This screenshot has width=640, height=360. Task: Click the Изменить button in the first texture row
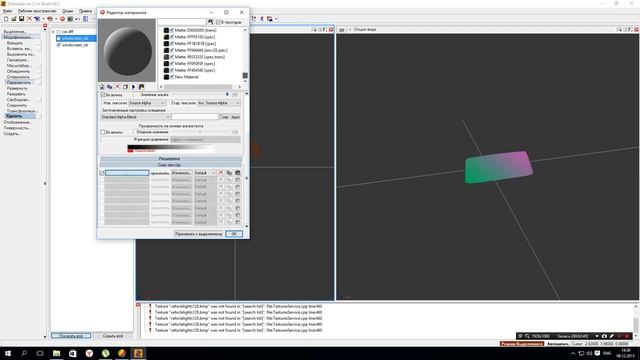coord(182,173)
